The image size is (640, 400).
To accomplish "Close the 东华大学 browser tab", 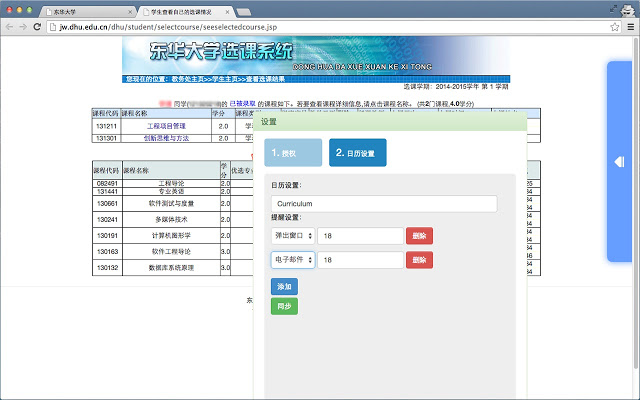I will [x=129, y=11].
